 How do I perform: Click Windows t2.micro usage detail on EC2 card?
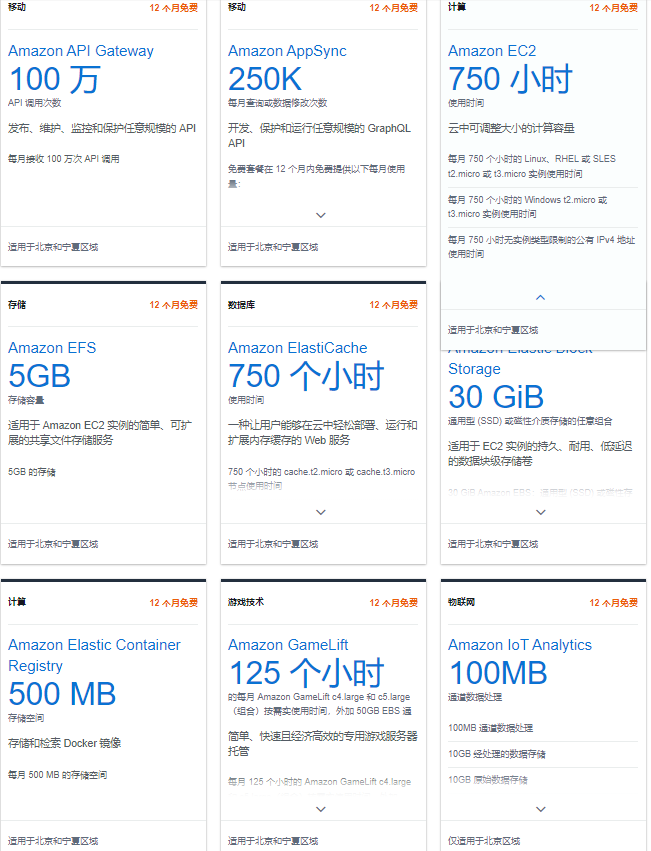(x=527, y=207)
